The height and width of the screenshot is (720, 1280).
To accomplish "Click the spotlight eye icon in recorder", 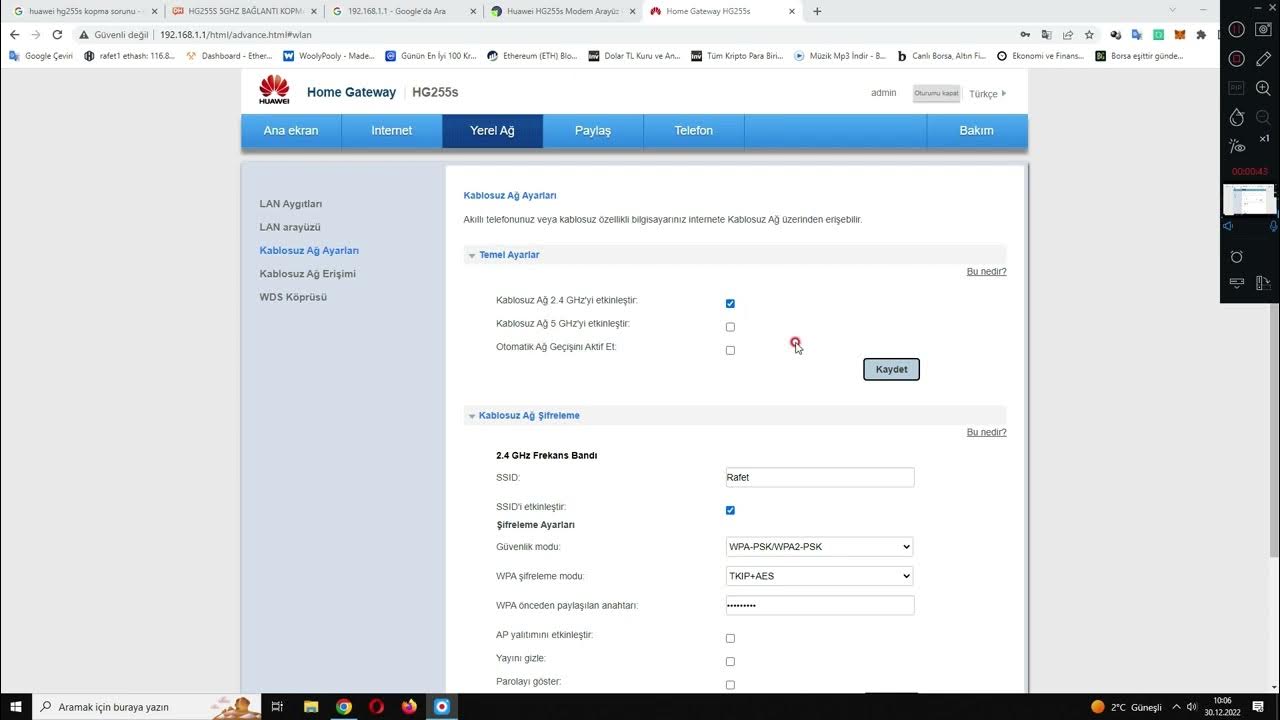I will (x=1237, y=146).
